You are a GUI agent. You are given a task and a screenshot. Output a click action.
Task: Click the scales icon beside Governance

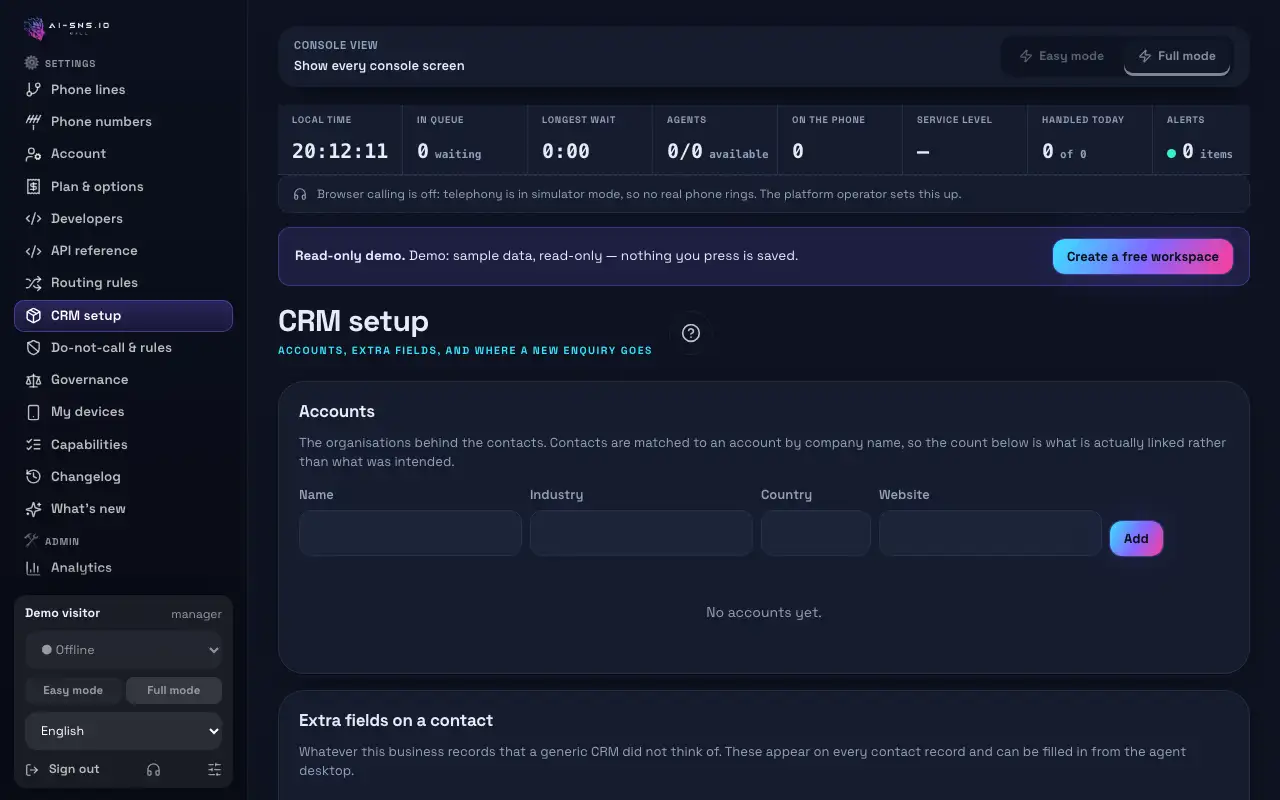(33, 380)
